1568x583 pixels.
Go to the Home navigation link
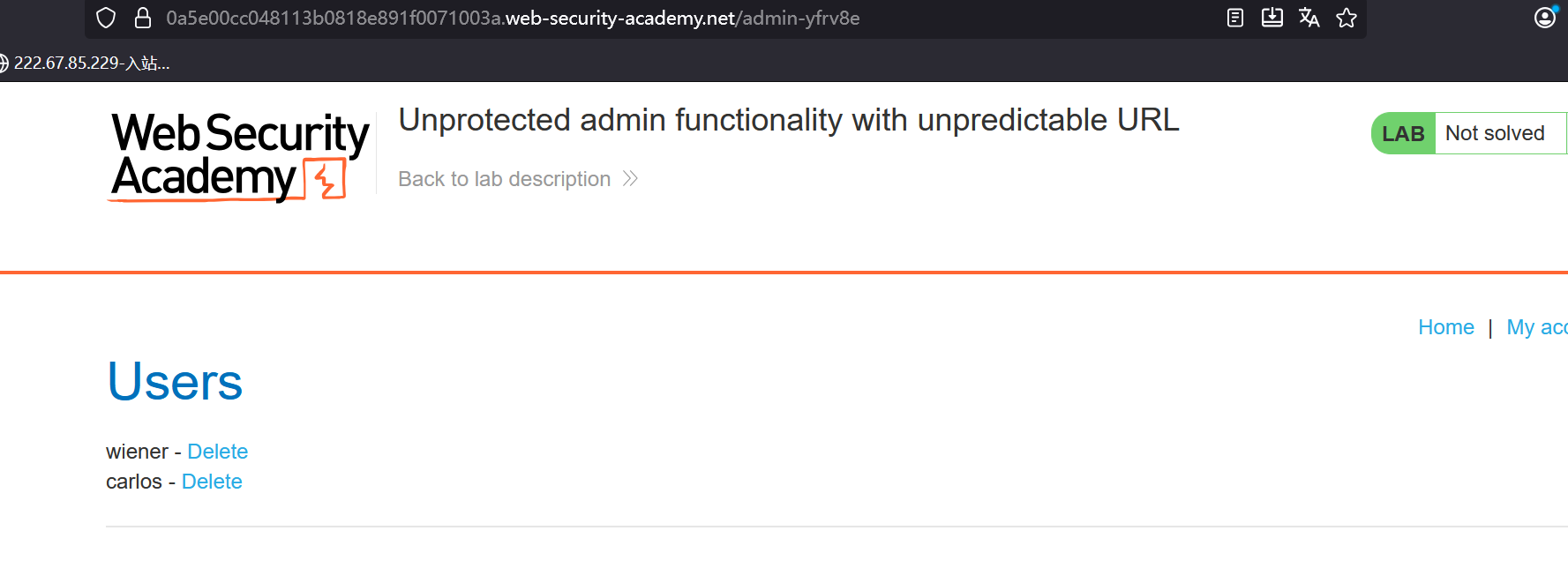click(x=1445, y=327)
